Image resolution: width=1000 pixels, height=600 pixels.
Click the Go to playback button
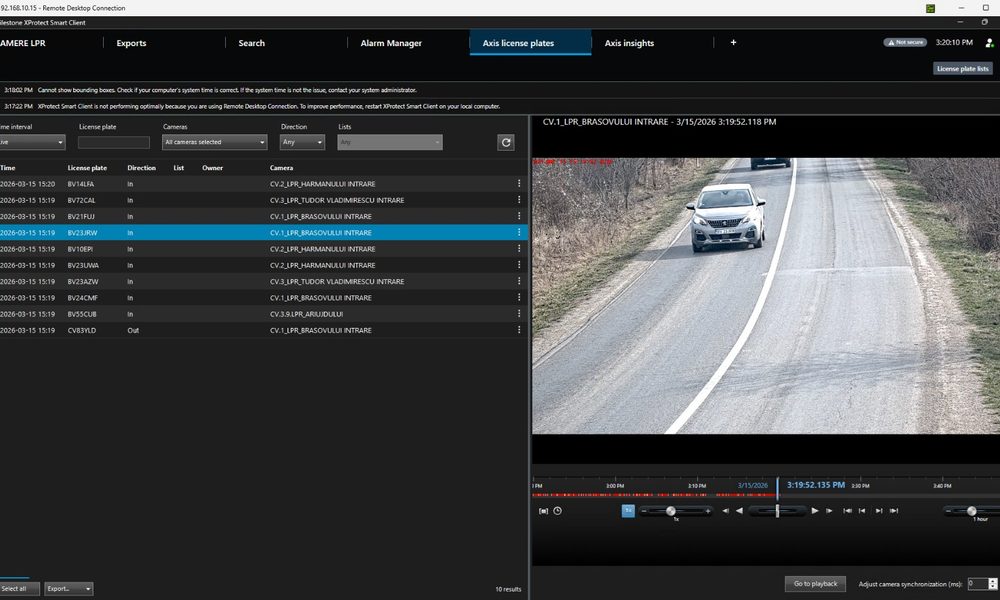click(815, 583)
